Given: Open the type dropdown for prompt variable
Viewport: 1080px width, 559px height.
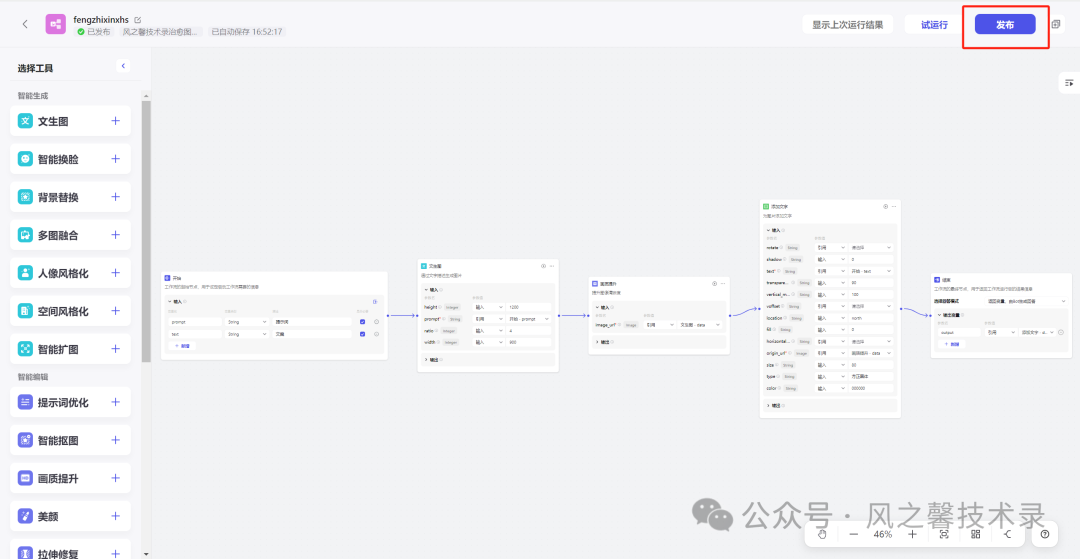Looking at the screenshot, I should [247, 321].
